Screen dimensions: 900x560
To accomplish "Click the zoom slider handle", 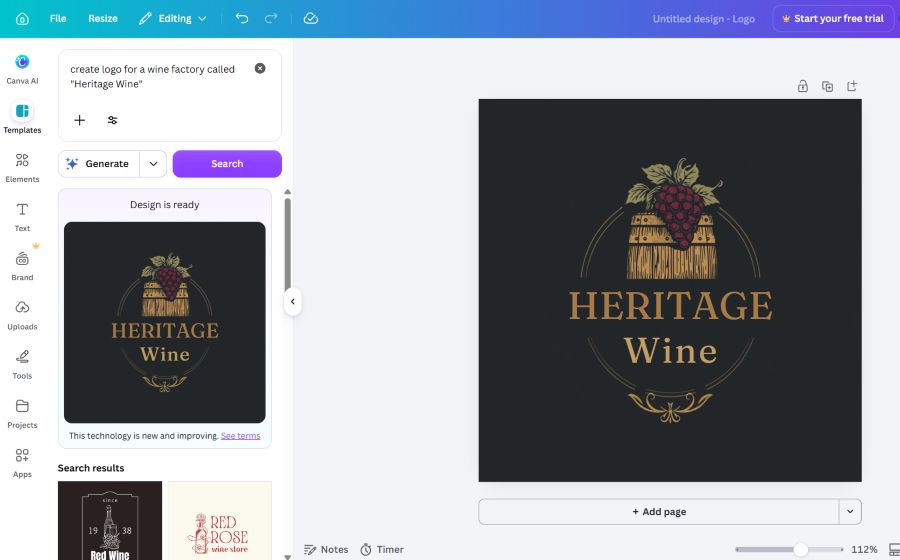I will tap(800, 550).
